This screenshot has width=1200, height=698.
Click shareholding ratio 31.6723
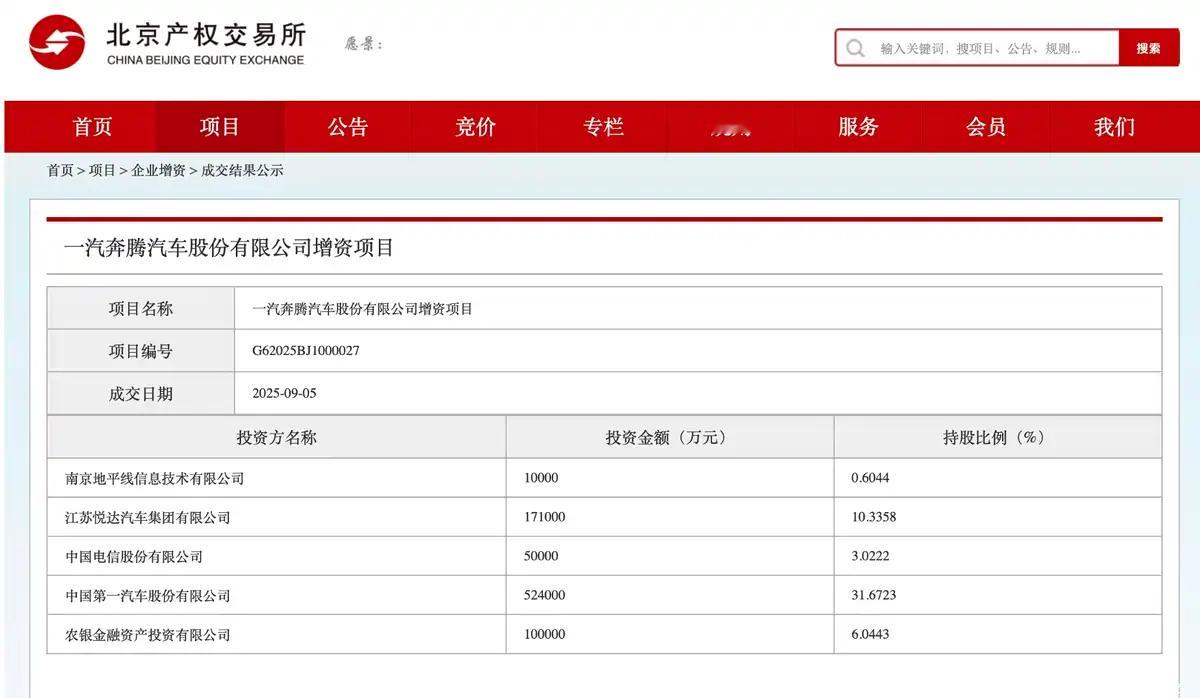(874, 595)
